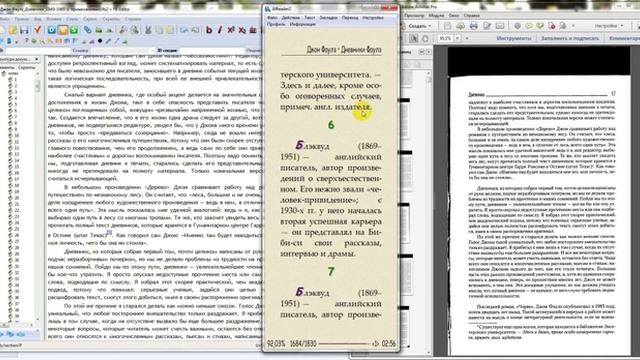Open the 'Переход' menu in AlReader2
Image resolution: width=640 pixels, height=360 pixels.
tap(350, 18)
